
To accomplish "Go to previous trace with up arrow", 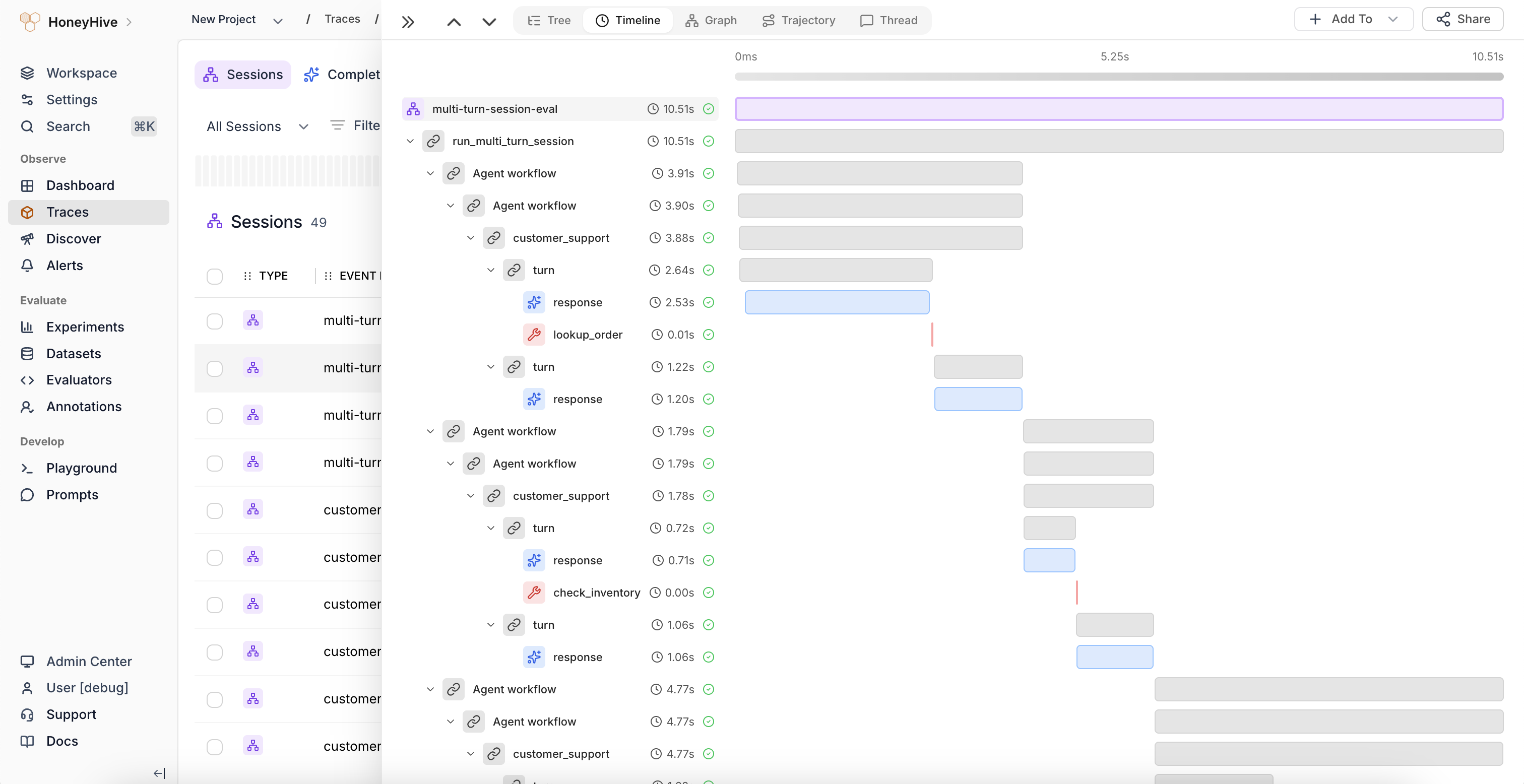I will pyautogui.click(x=454, y=22).
